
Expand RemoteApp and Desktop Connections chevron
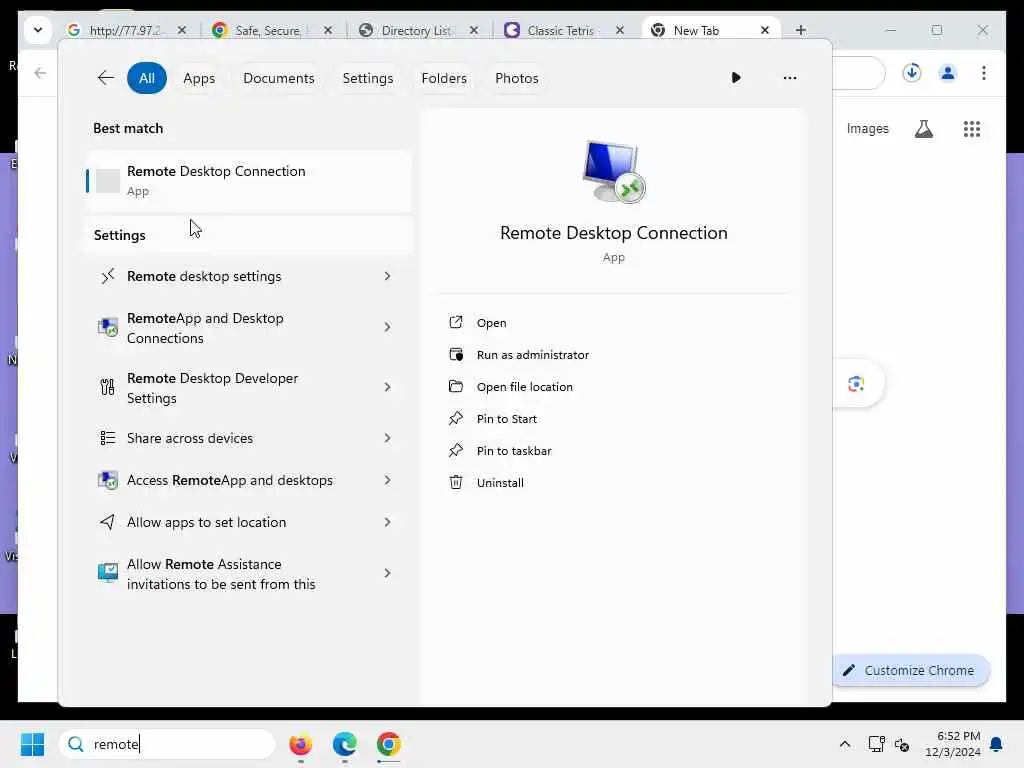point(387,327)
